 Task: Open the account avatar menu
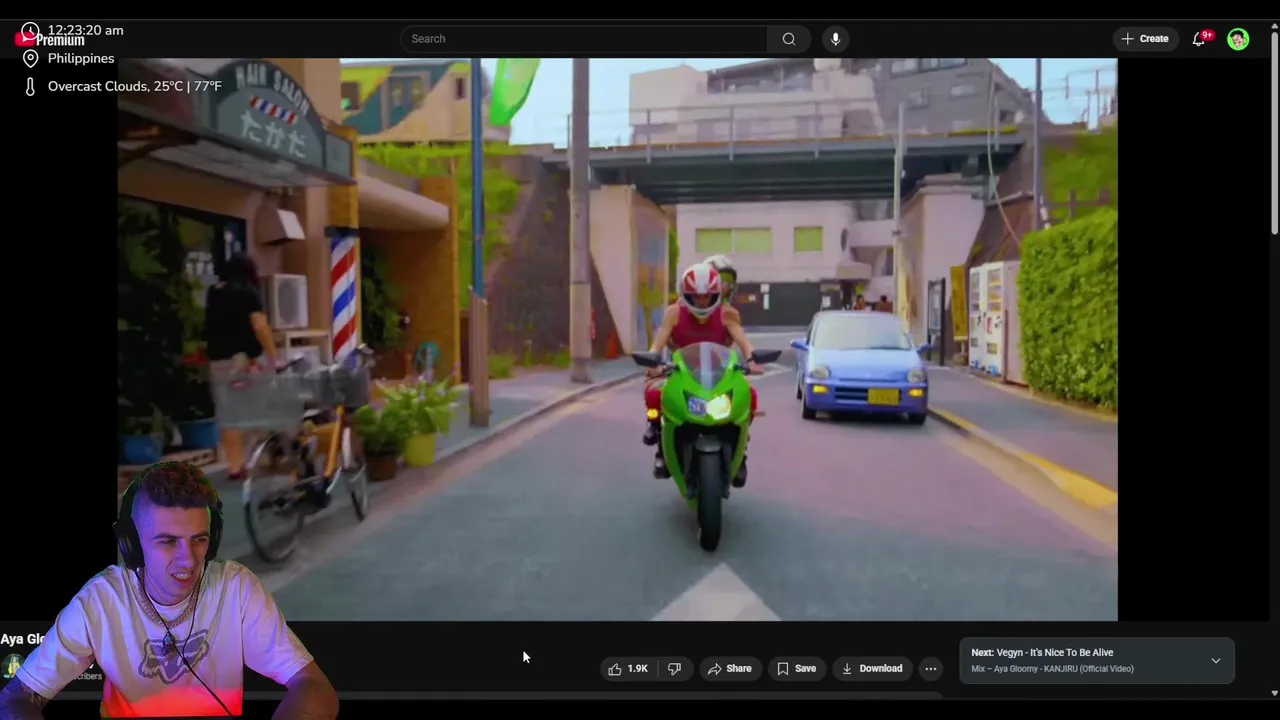(x=1238, y=39)
